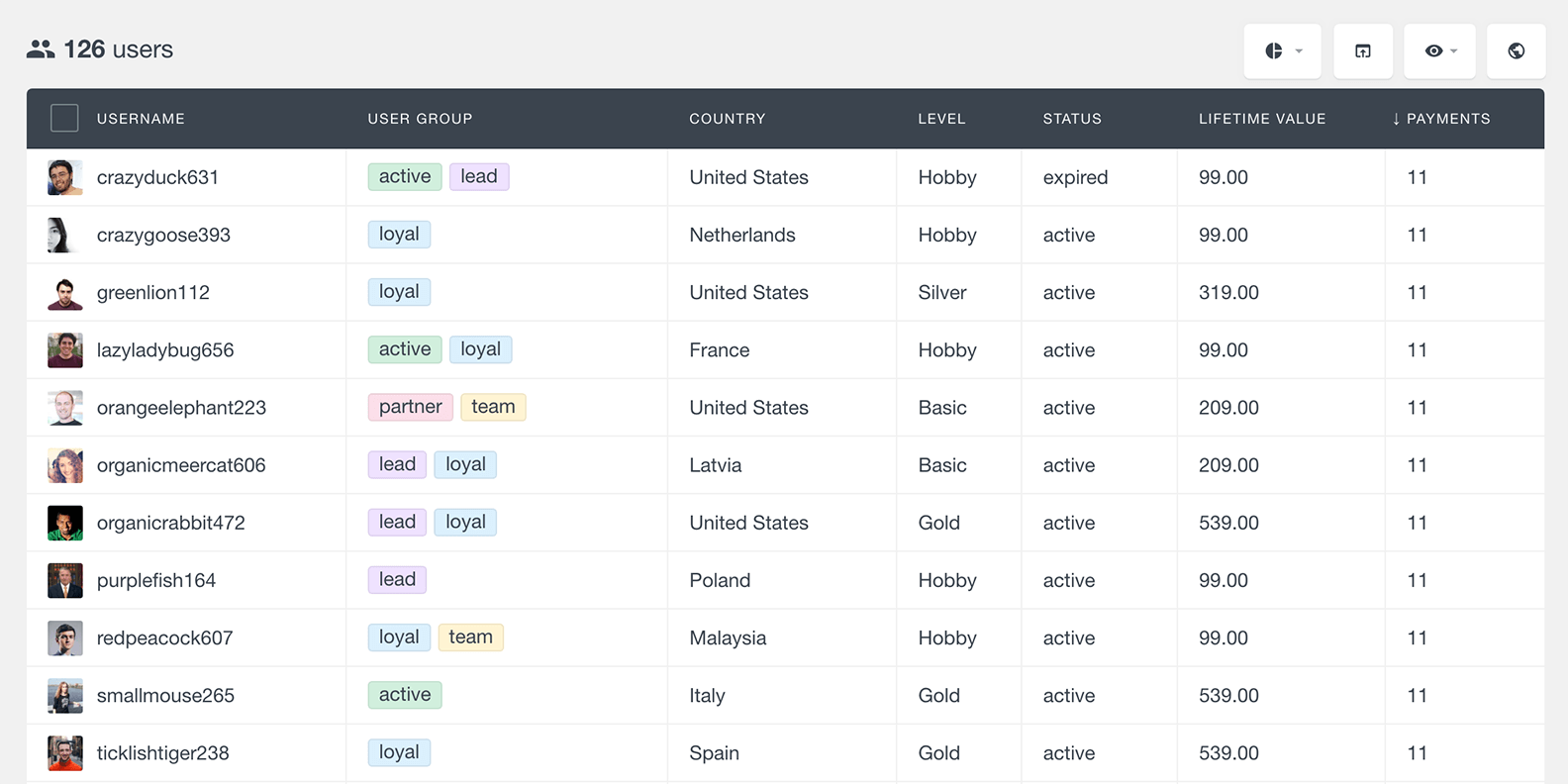Click the 'loyal' tag for crazygoose393
Screen dimensions: 1568x784
(x=399, y=234)
